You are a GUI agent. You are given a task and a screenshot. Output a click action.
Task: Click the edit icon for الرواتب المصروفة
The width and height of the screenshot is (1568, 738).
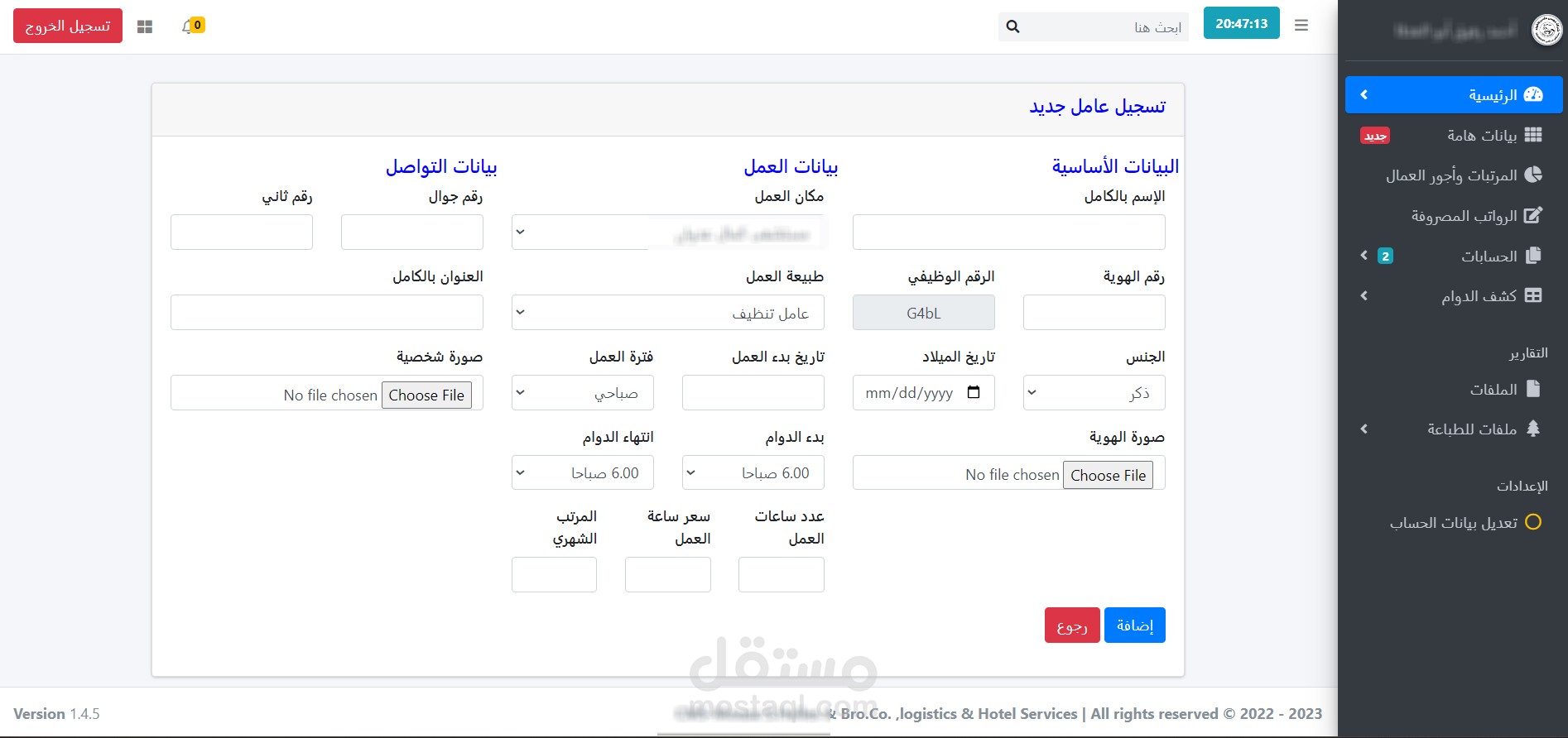point(1533,215)
